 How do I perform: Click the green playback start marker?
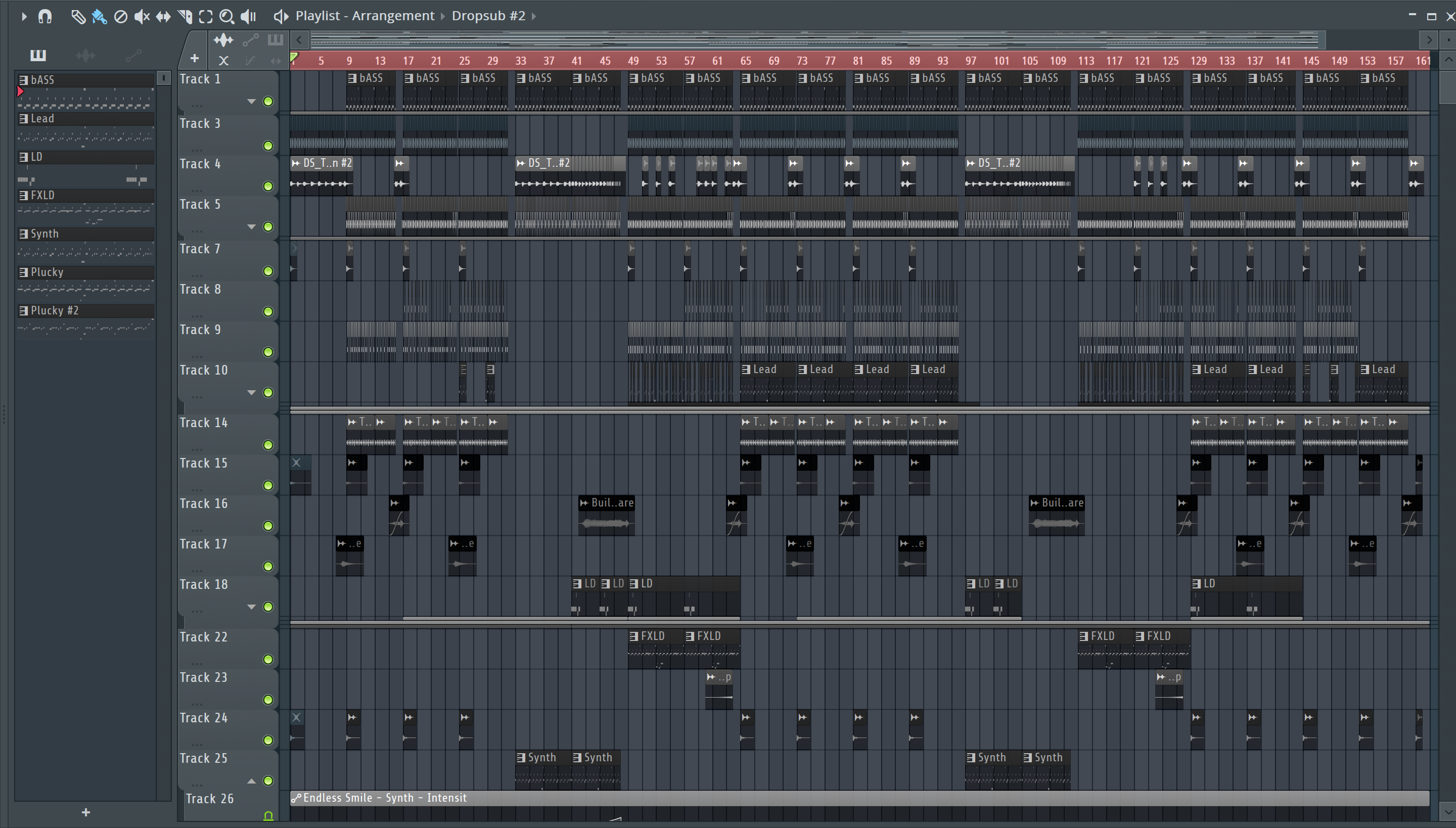pyautogui.click(x=294, y=58)
